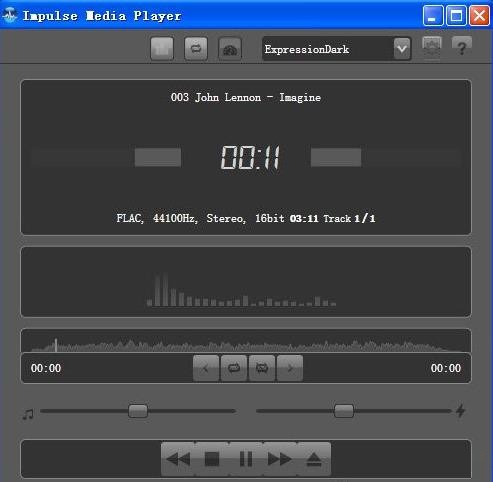This screenshot has height=482, width=493.
Task: Toggle the crossed-out loop clear button
Action: click(x=262, y=368)
